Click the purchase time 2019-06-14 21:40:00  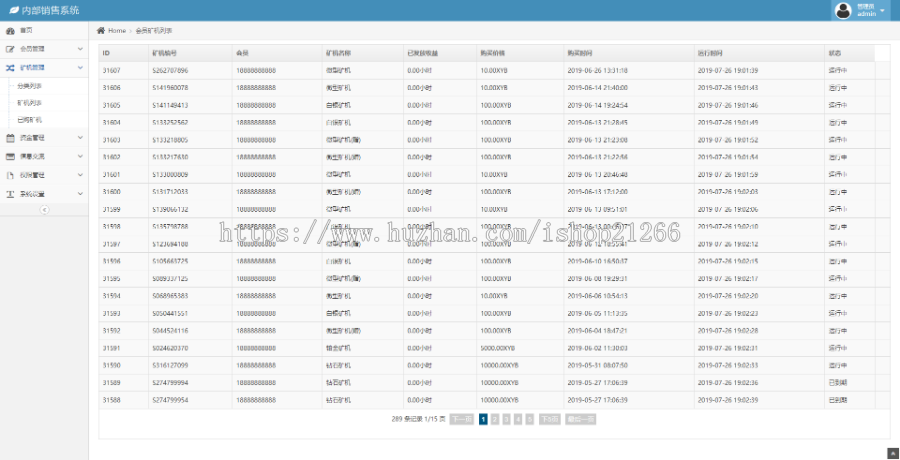[x=598, y=88]
